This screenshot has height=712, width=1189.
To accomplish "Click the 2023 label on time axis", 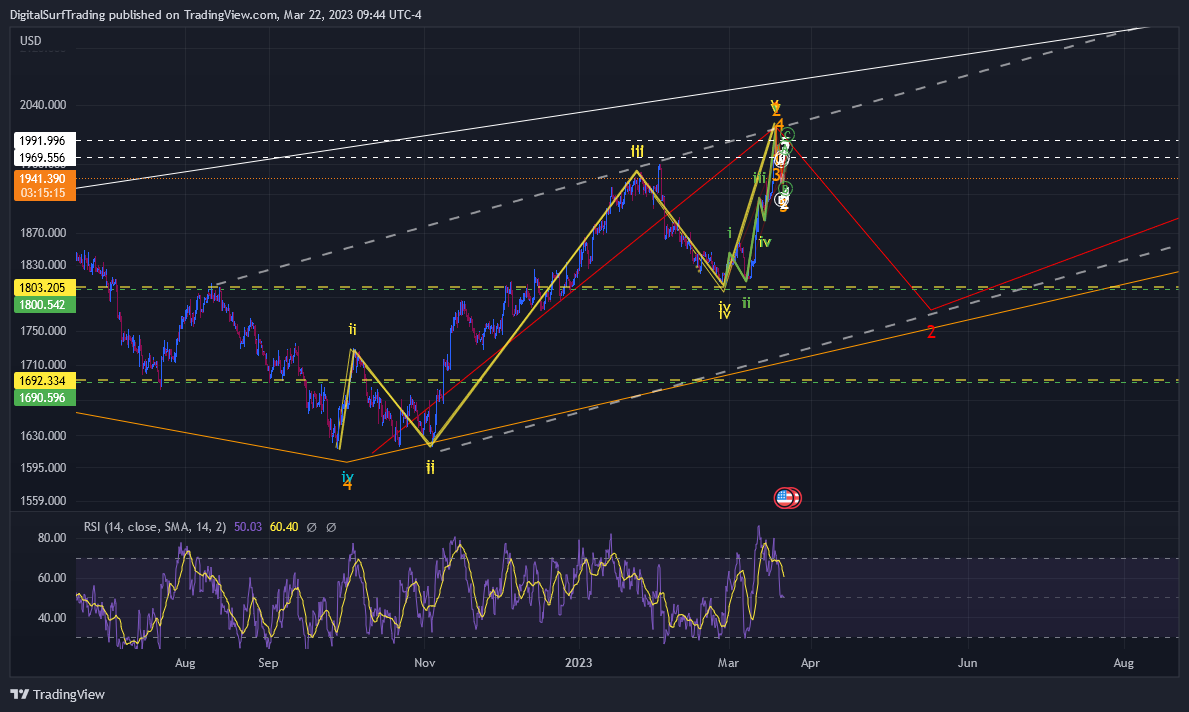I will (x=579, y=663).
